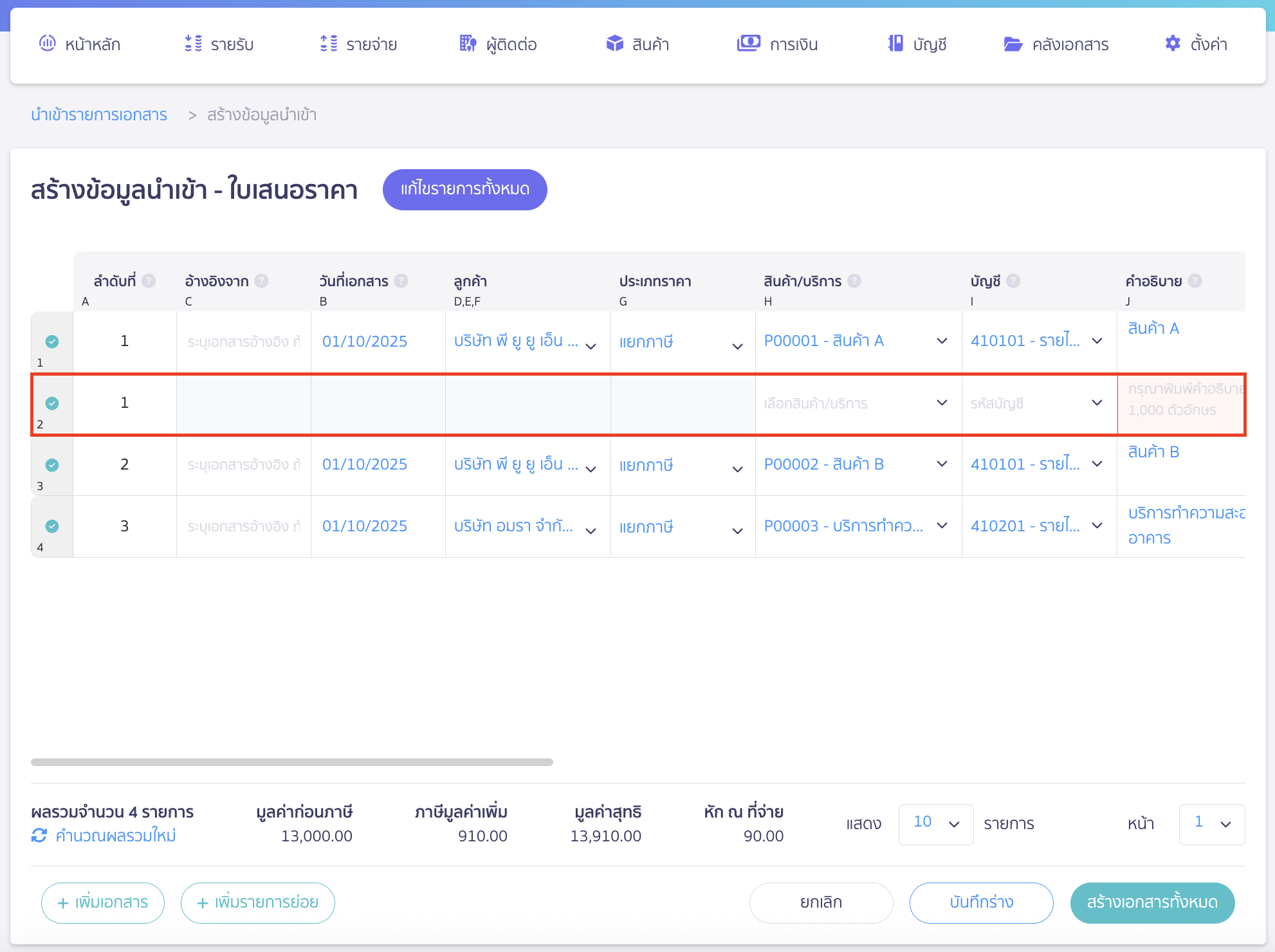Click the folder icon for คลังเอกสาร

pyautogui.click(x=1013, y=44)
